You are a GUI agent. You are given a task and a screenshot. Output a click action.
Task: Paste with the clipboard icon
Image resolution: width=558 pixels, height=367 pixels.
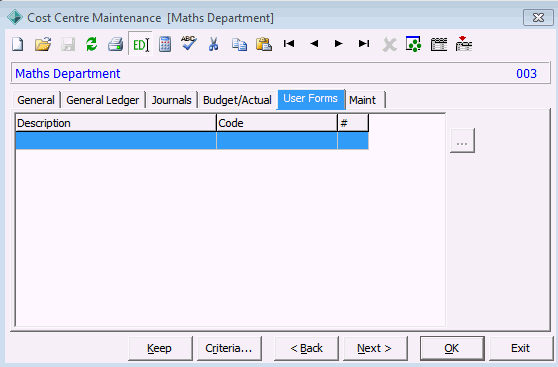pos(264,44)
